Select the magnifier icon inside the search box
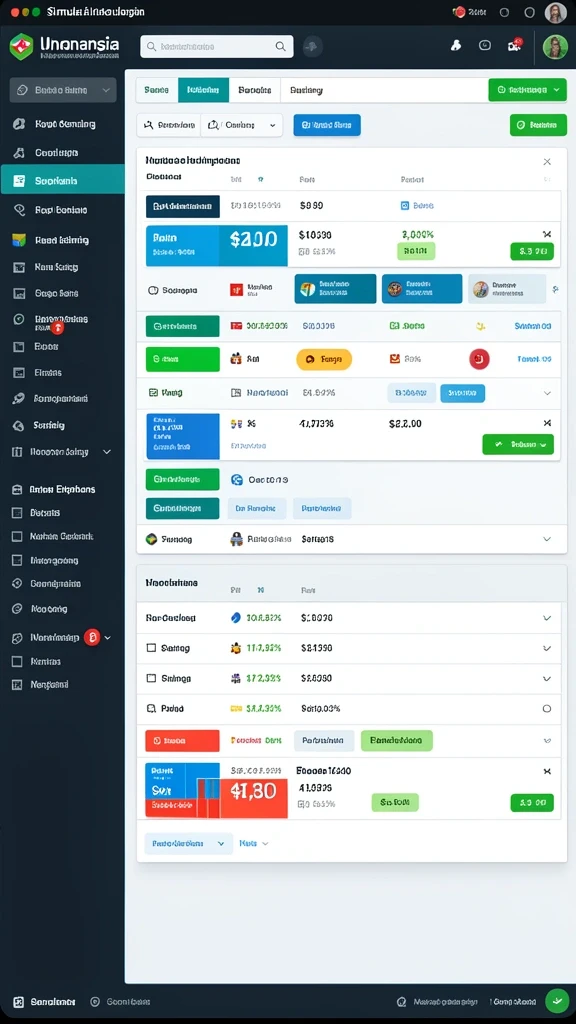This screenshot has width=576, height=1024. pos(280,46)
